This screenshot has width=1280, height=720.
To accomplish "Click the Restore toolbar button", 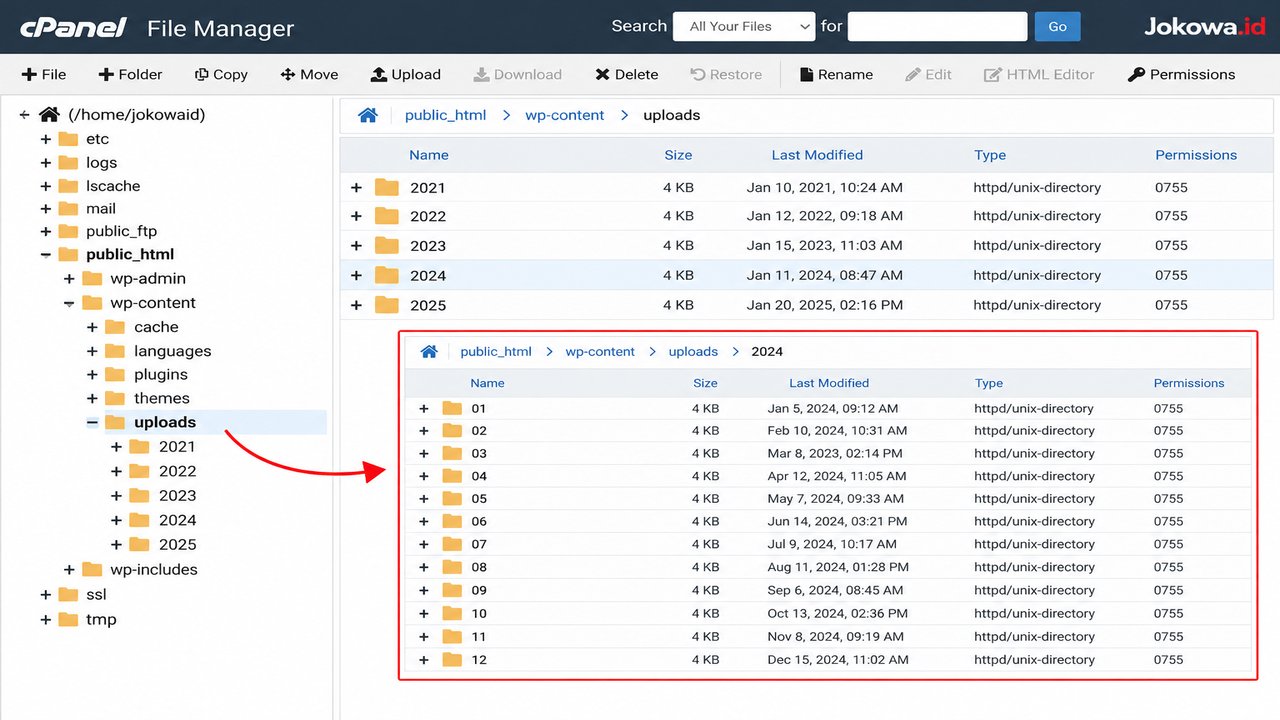I will click(726, 74).
